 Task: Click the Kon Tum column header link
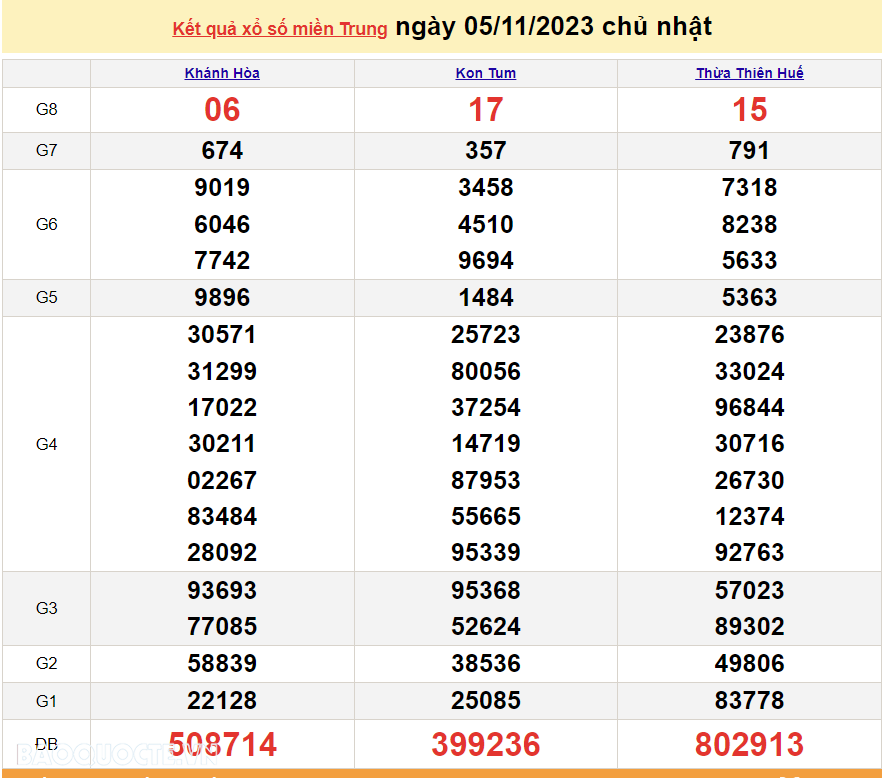coord(485,73)
